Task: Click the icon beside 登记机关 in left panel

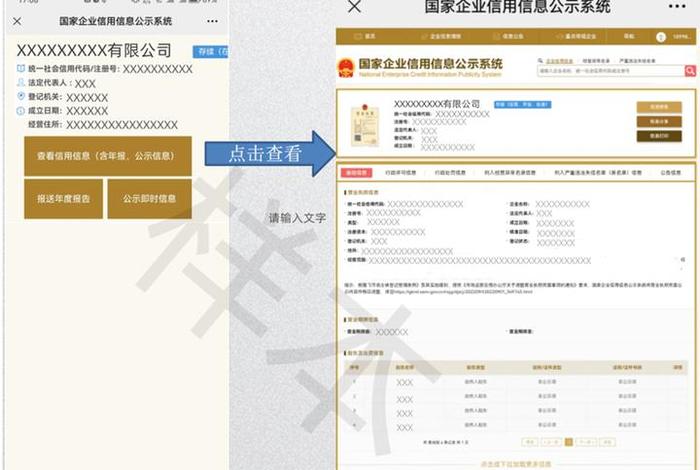Action: [x=21, y=96]
